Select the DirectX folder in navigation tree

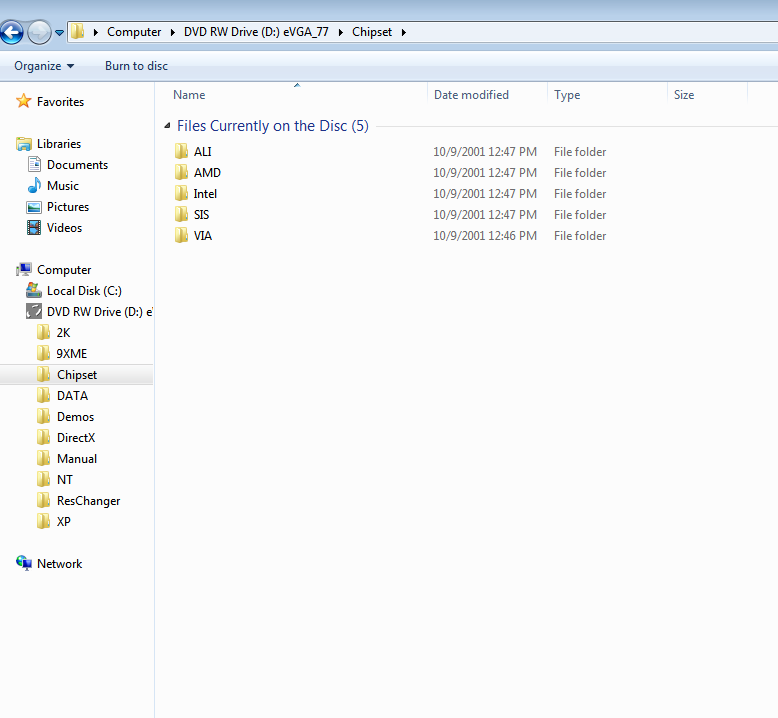[76, 438]
